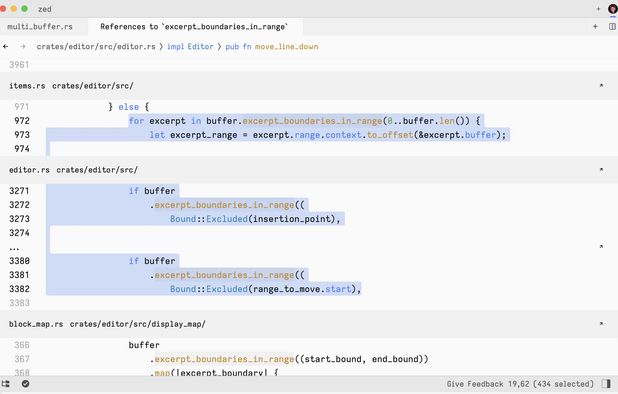Open the project panel icon in status bar
The height and width of the screenshot is (394, 618).
pos(6,384)
